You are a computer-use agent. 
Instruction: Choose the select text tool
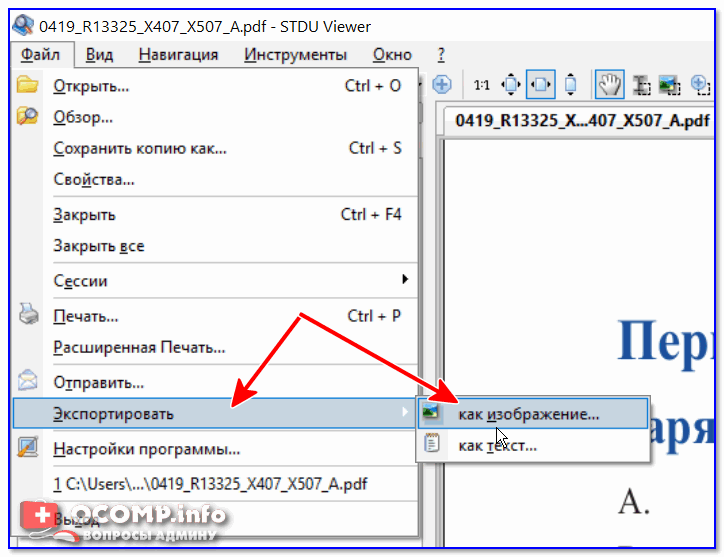pyautogui.click(x=640, y=86)
